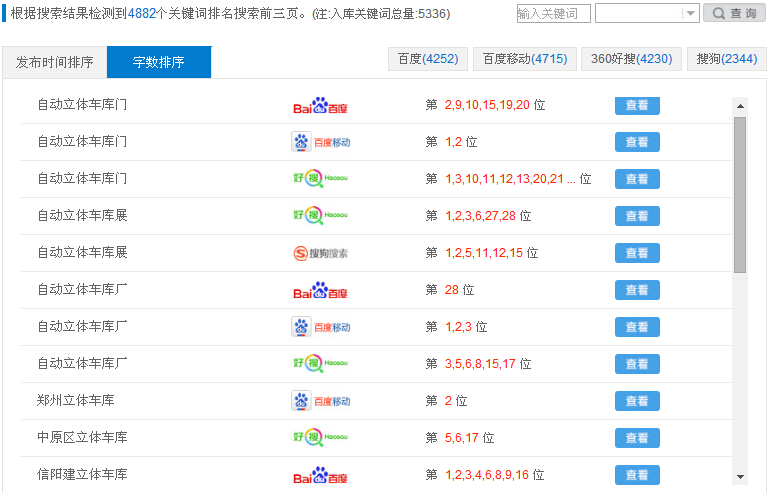768x493 pixels.
Task: Switch to 发布时间排序 tab
Action: (x=54, y=62)
